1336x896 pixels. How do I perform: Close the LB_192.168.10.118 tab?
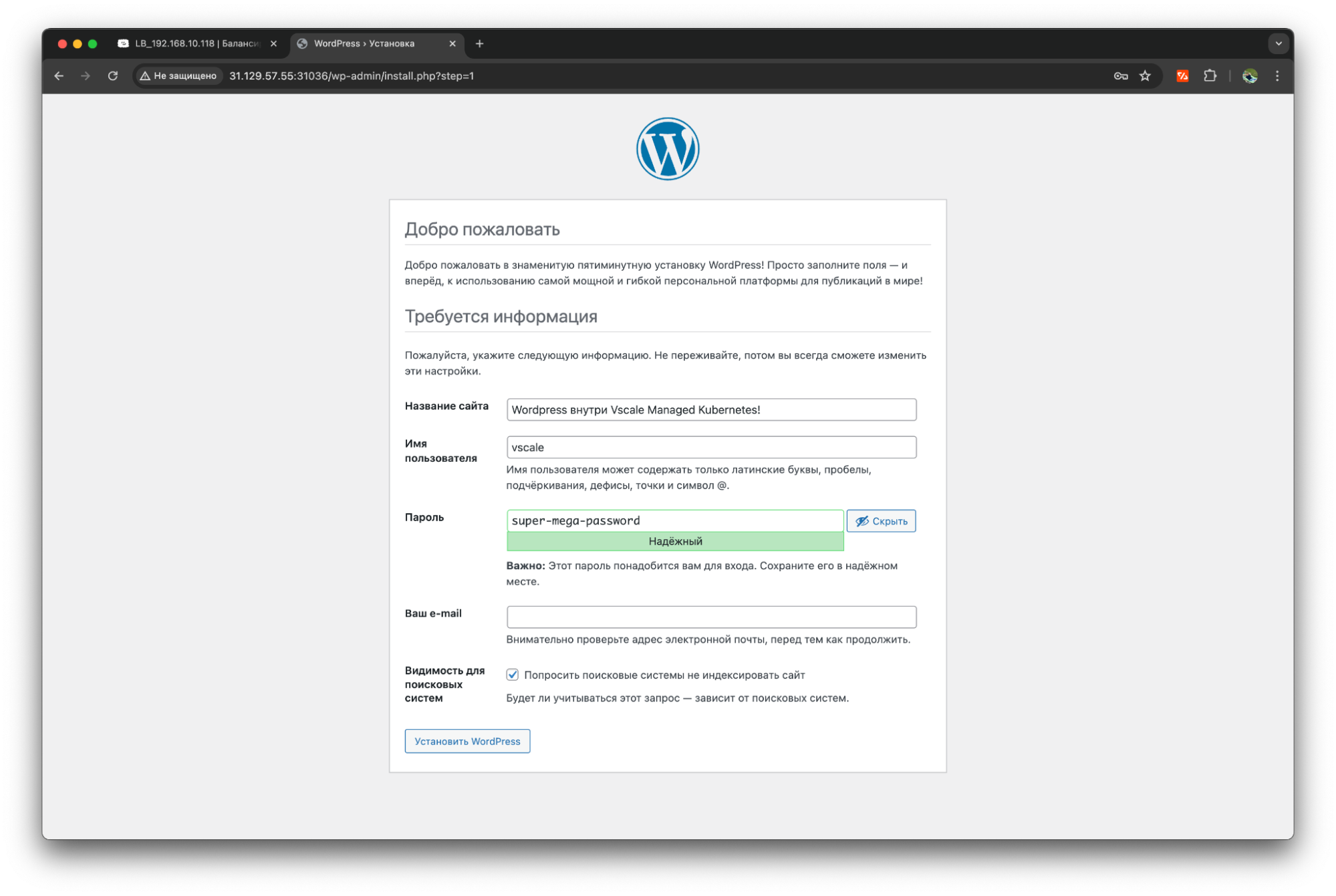click(273, 44)
